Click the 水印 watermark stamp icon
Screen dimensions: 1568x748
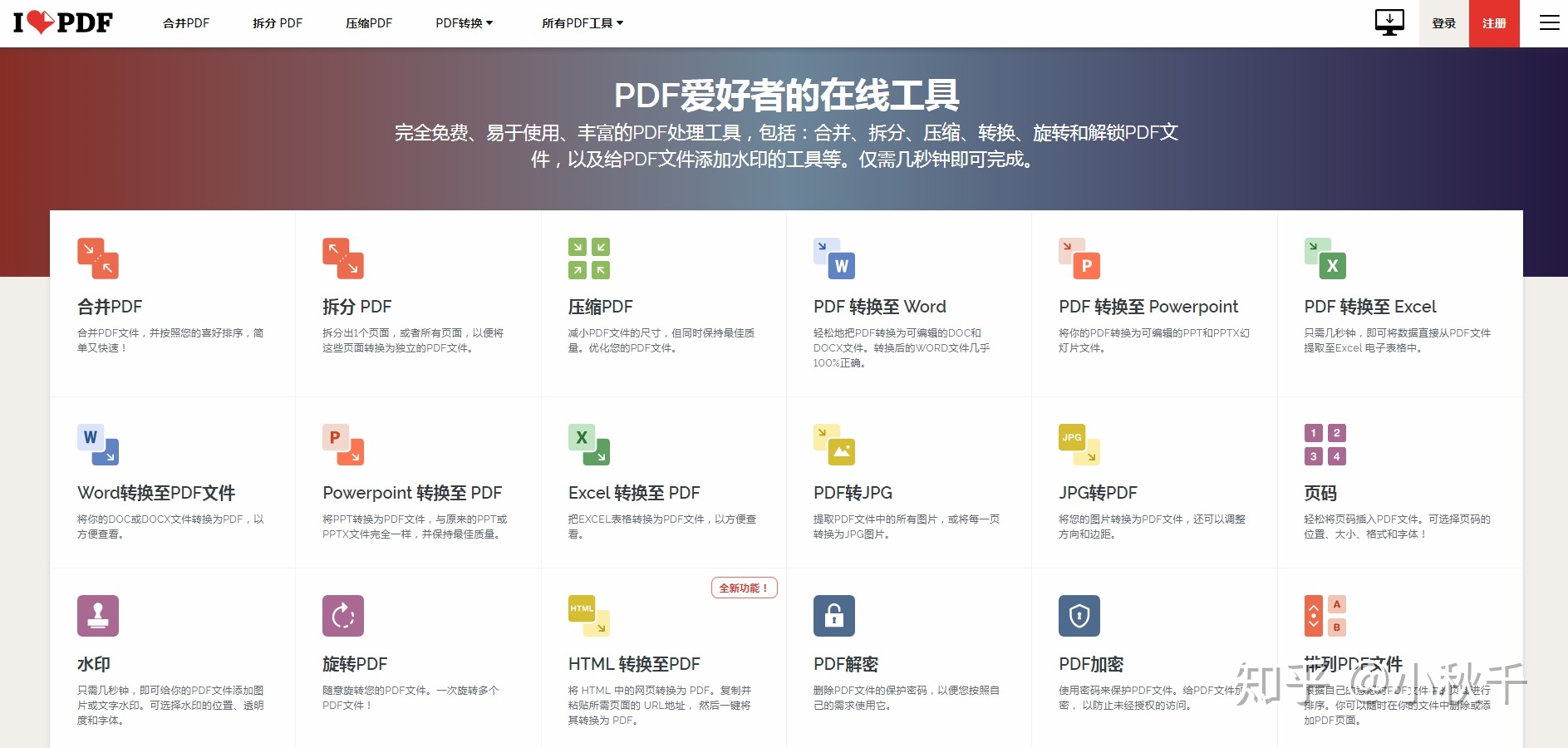pyautogui.click(x=98, y=616)
